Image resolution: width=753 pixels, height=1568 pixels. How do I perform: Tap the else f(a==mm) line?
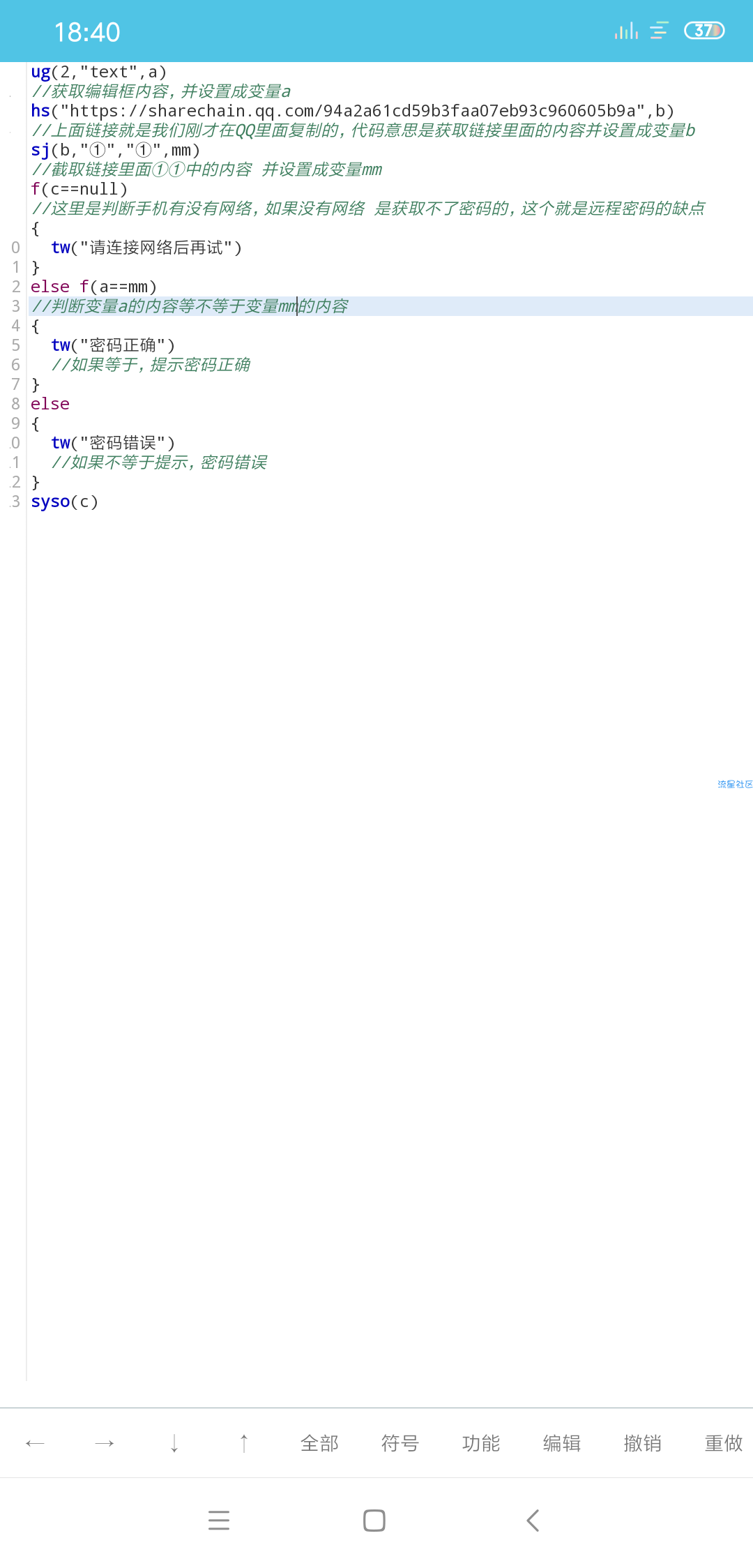click(x=94, y=287)
